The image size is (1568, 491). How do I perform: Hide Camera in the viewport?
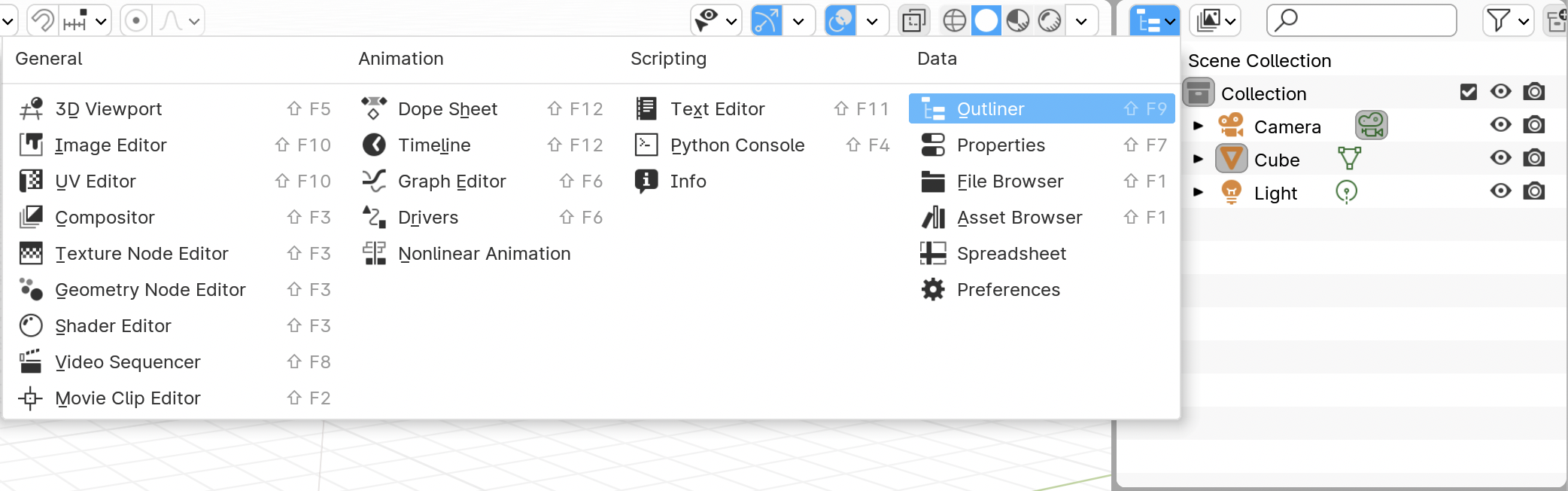1501,125
